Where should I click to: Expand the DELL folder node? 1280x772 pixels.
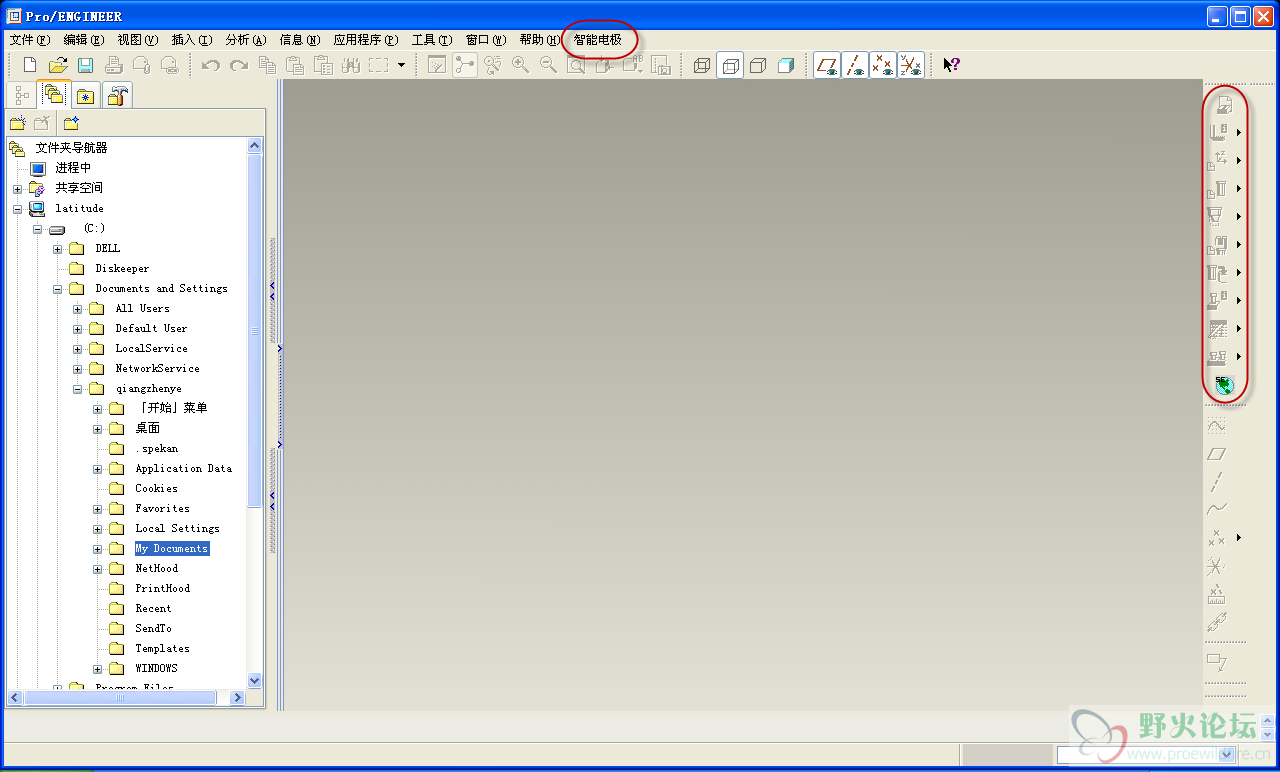58,249
